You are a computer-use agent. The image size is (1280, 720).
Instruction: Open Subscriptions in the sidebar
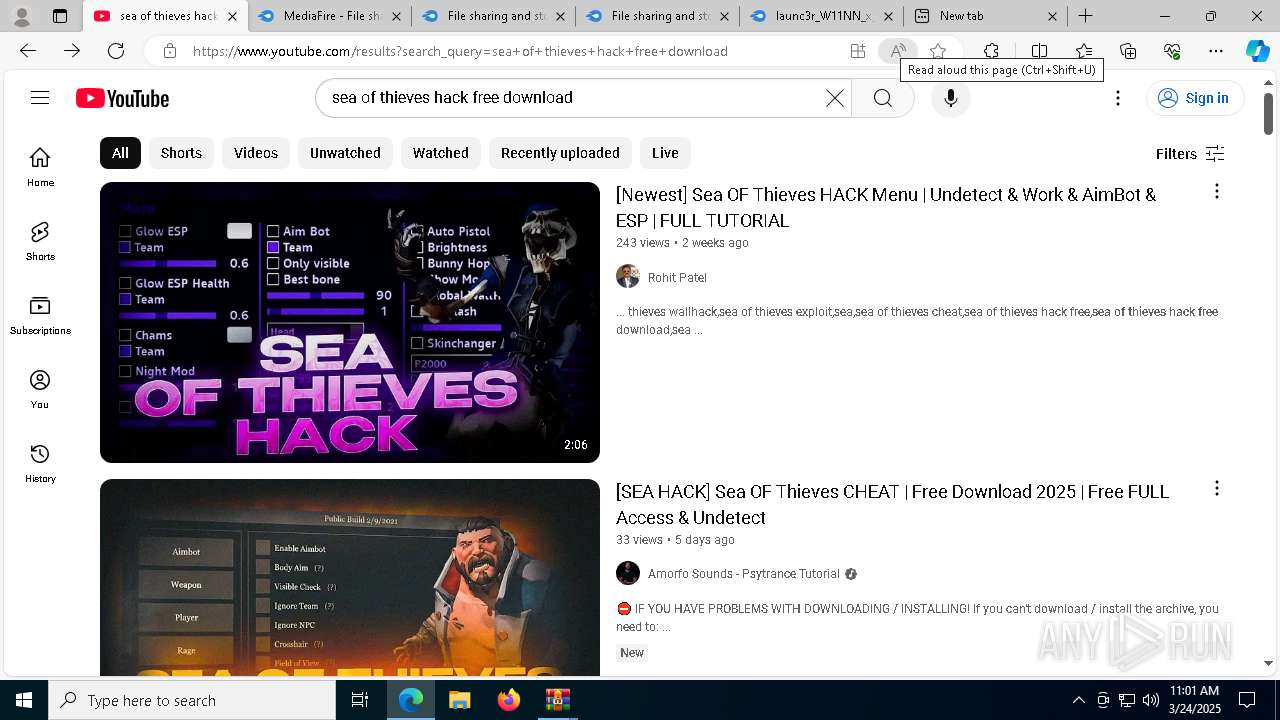click(40, 315)
